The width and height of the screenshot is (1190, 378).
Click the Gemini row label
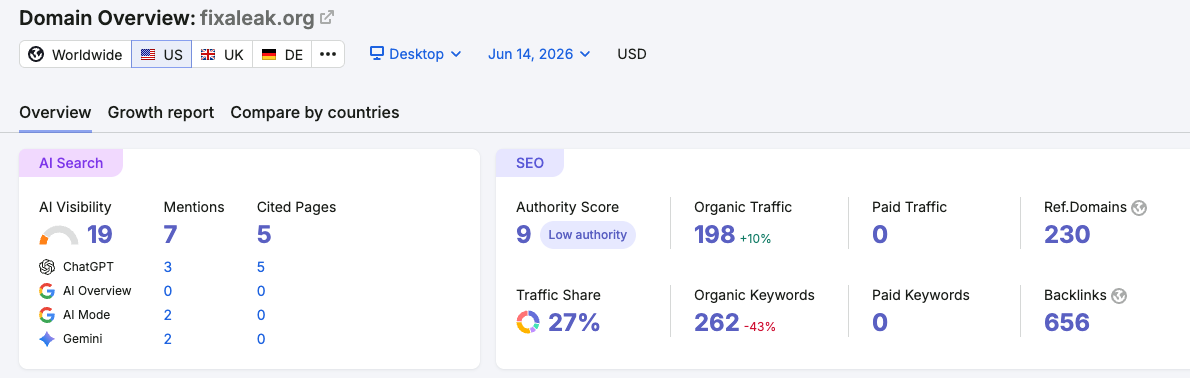coord(83,339)
